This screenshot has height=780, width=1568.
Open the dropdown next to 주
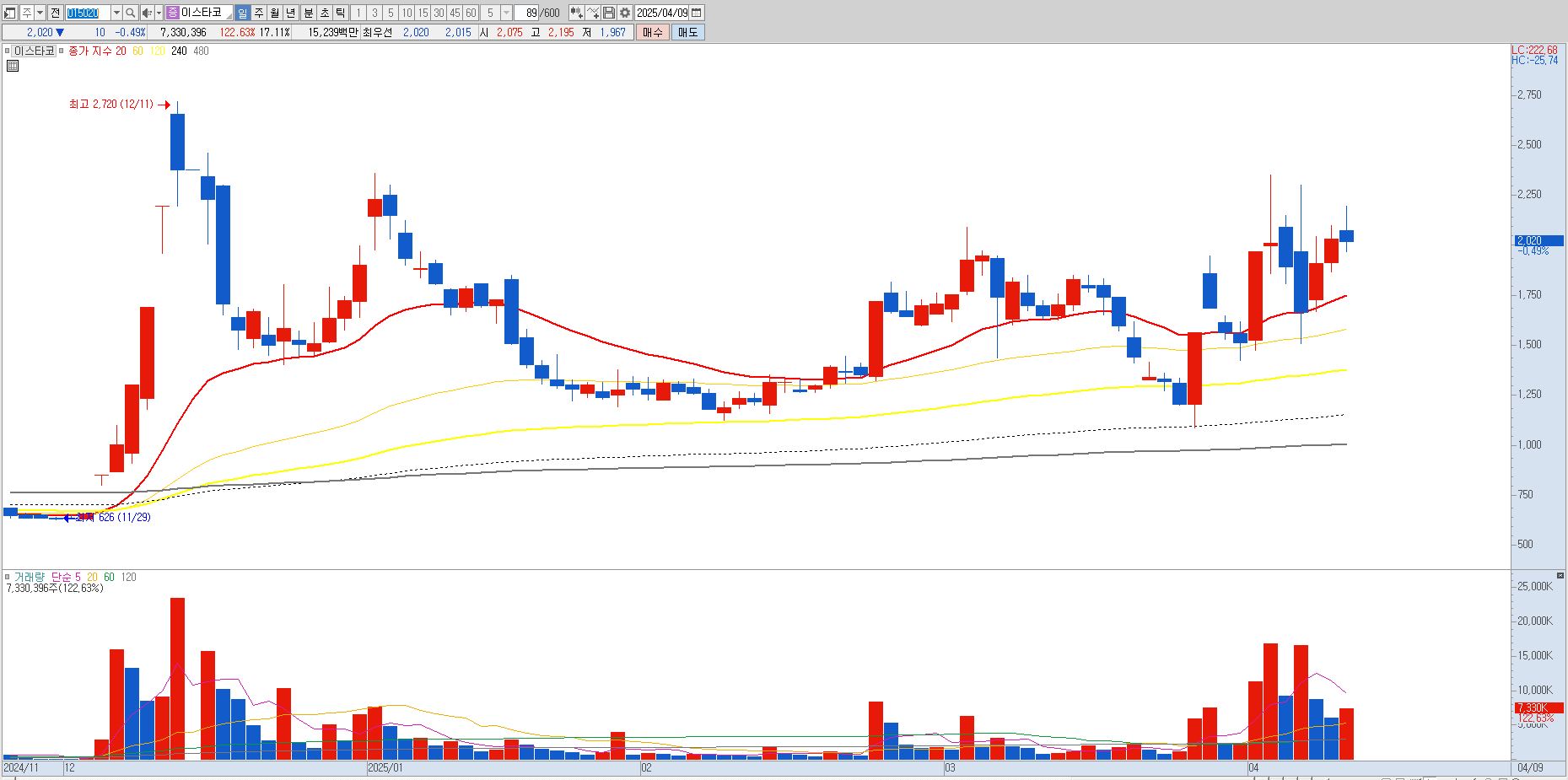(40, 13)
